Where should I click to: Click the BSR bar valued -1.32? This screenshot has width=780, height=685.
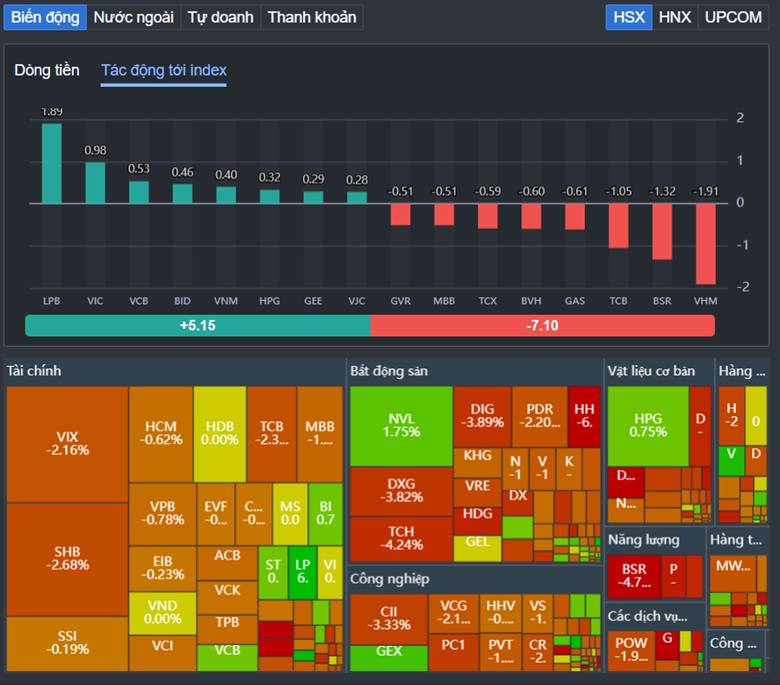tap(662, 231)
